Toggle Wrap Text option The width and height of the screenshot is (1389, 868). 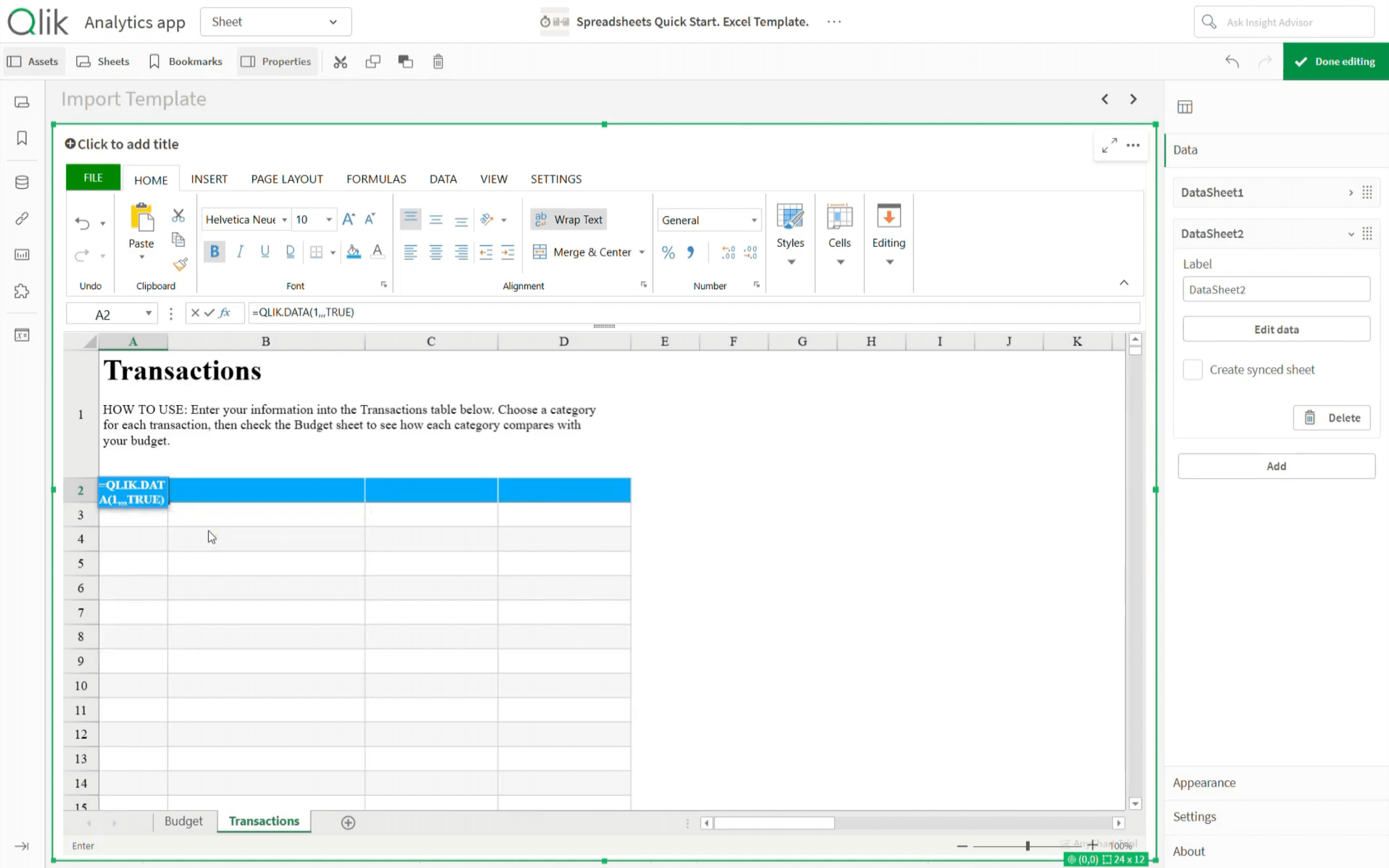[568, 219]
